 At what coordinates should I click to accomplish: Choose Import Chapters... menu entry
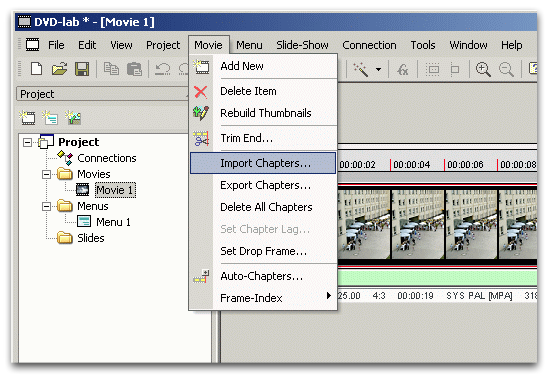[x=263, y=163]
